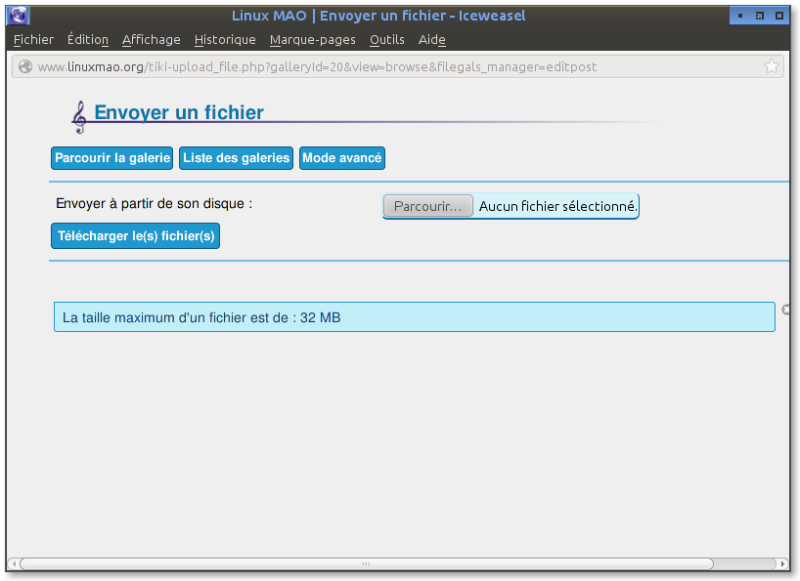Bookmark page with the star icon

pos(771,66)
